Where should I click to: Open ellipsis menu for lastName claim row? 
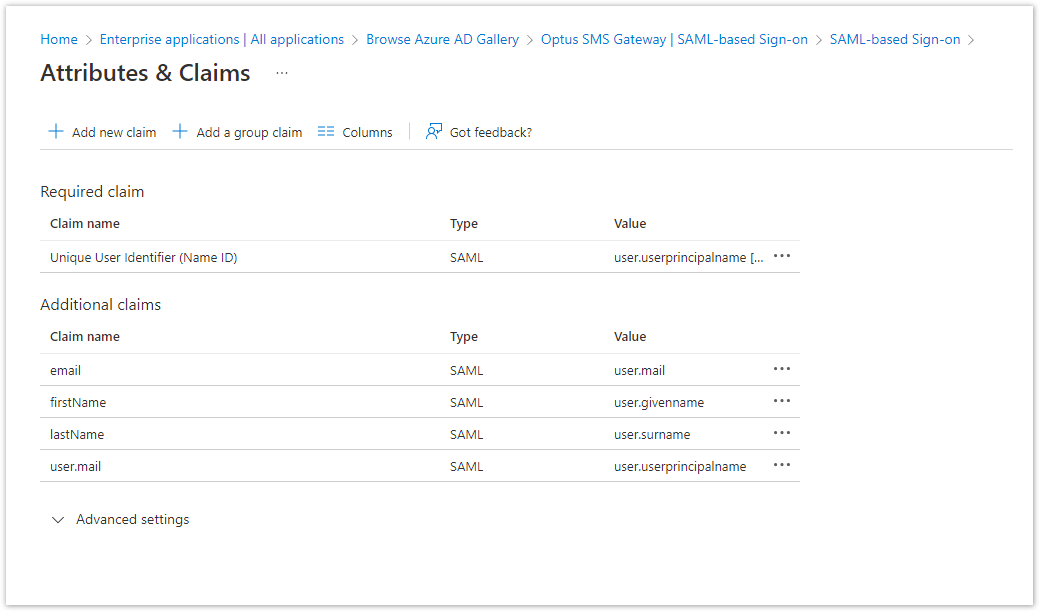click(x=782, y=434)
